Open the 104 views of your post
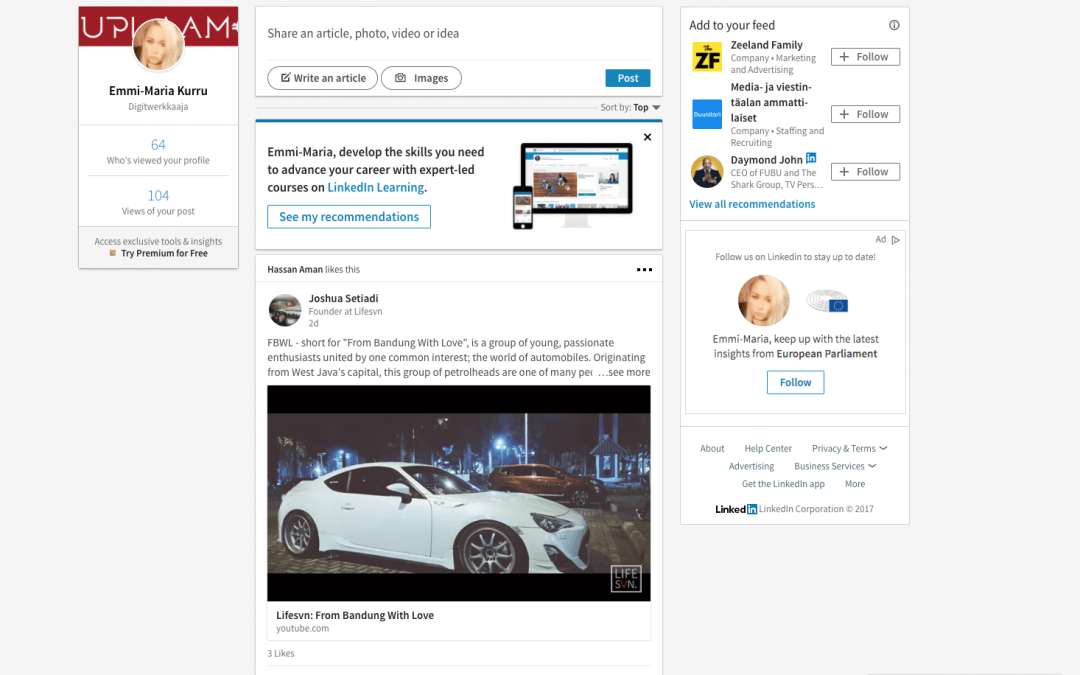 pyautogui.click(x=158, y=196)
